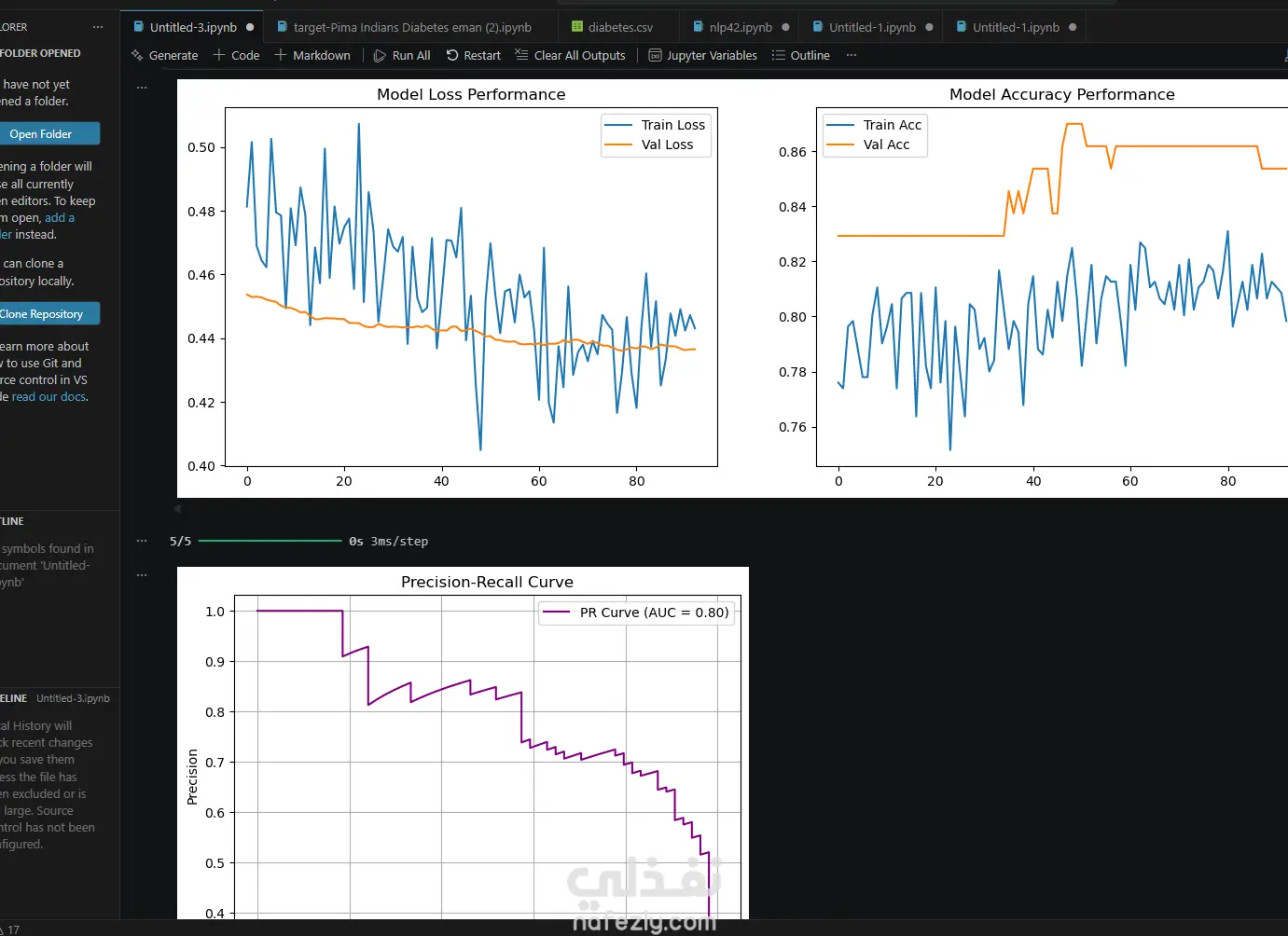The image size is (1288, 936).
Task: Follow the 'read our docs' link
Action: point(49,396)
